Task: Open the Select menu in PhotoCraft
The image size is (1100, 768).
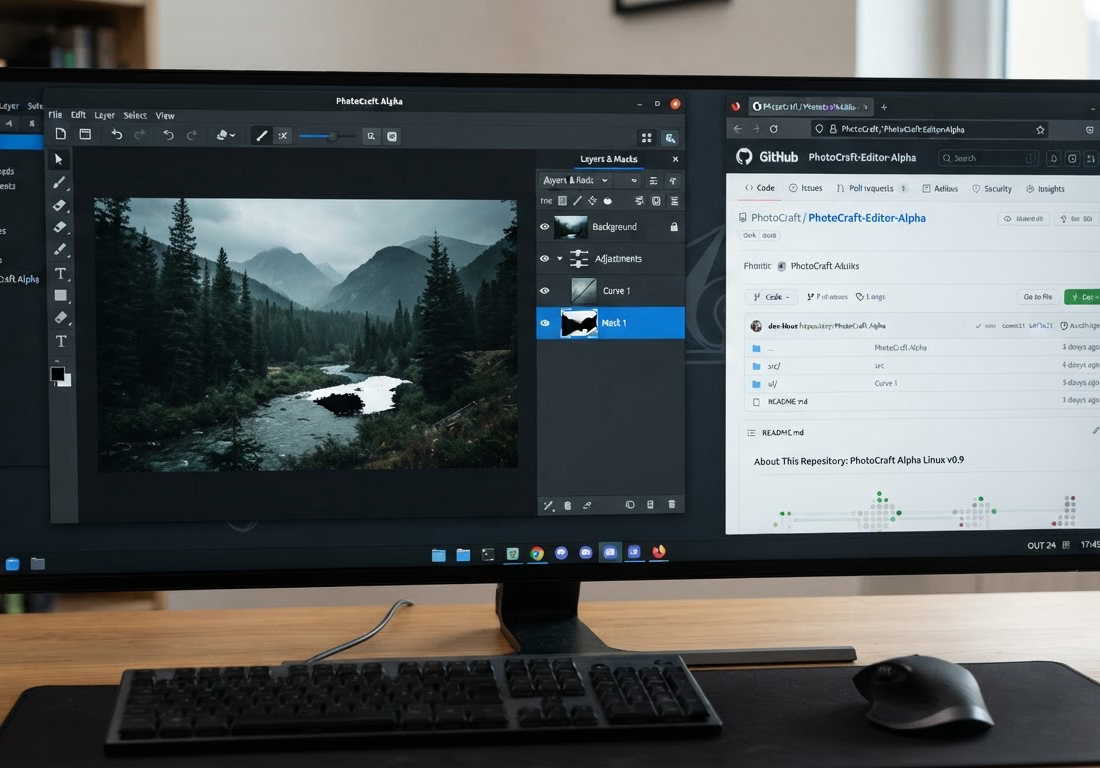Action: click(135, 115)
